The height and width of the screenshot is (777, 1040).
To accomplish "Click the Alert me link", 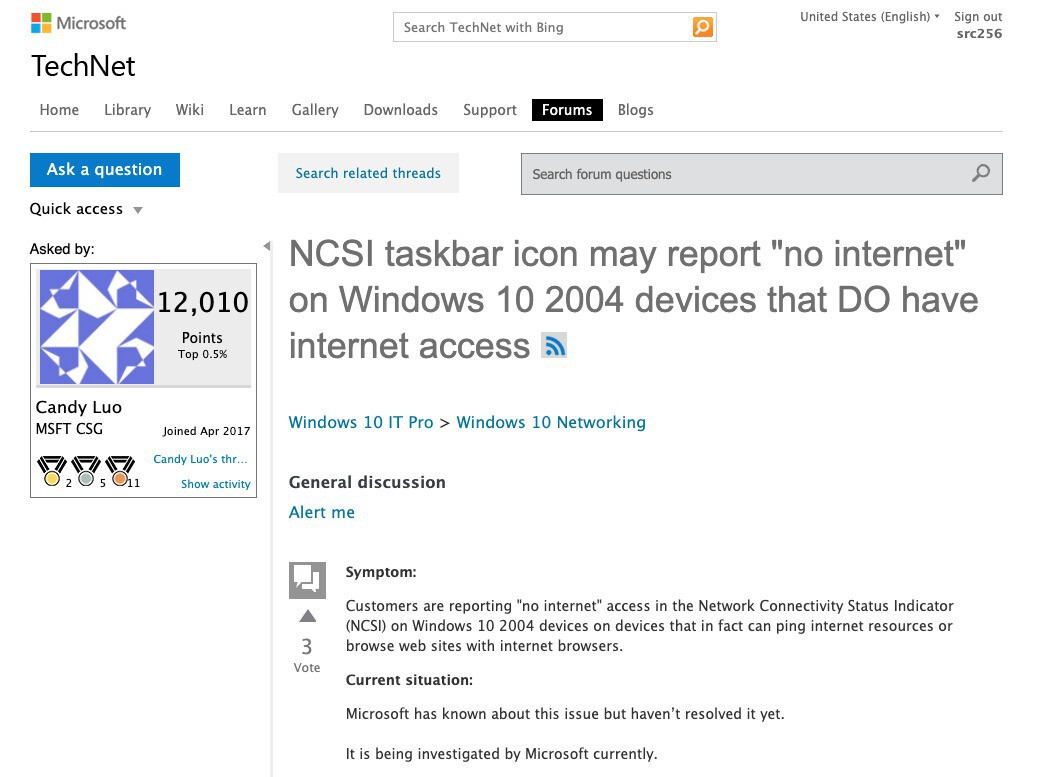I will pos(322,512).
